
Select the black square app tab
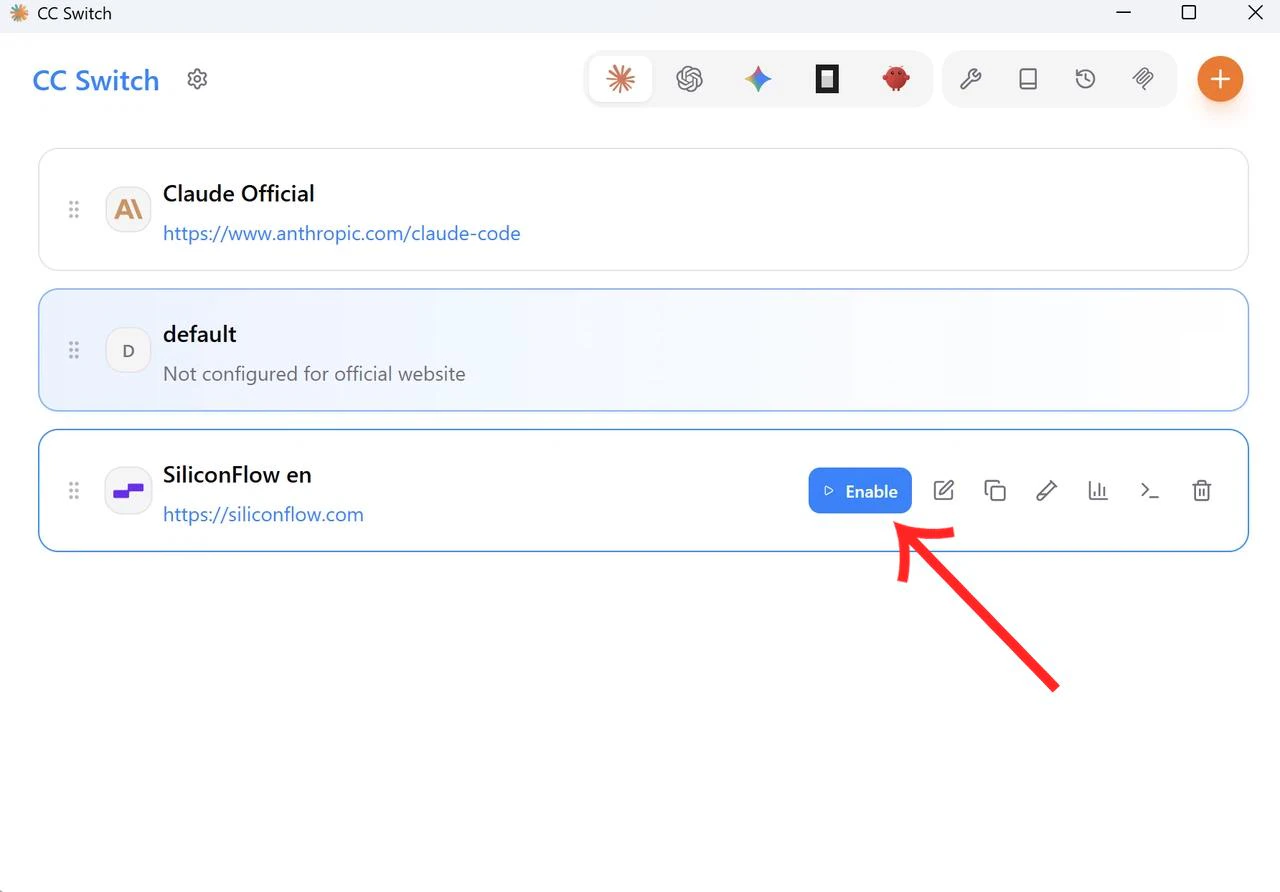coord(827,79)
